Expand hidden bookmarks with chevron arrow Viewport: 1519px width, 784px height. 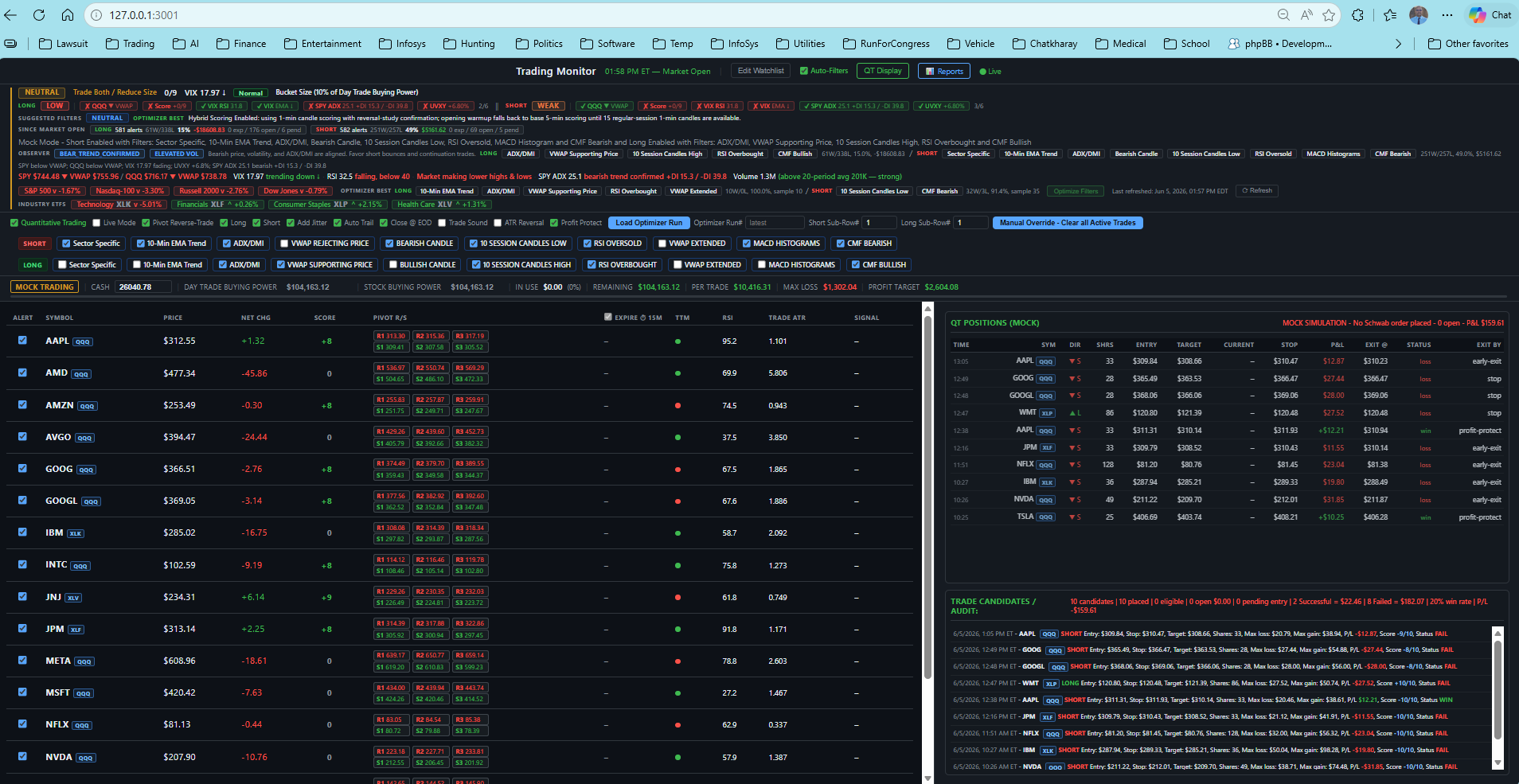(1399, 44)
